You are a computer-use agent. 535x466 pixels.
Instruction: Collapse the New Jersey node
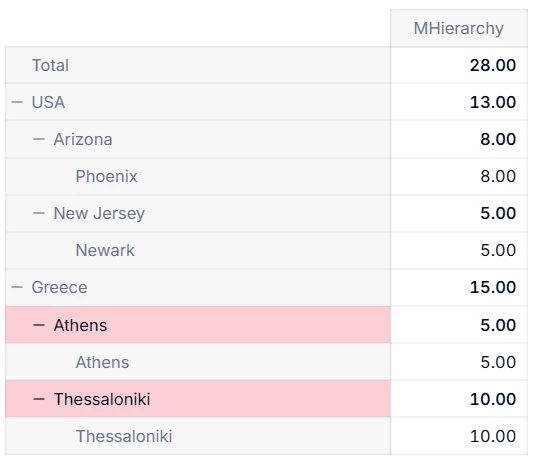click(39, 213)
